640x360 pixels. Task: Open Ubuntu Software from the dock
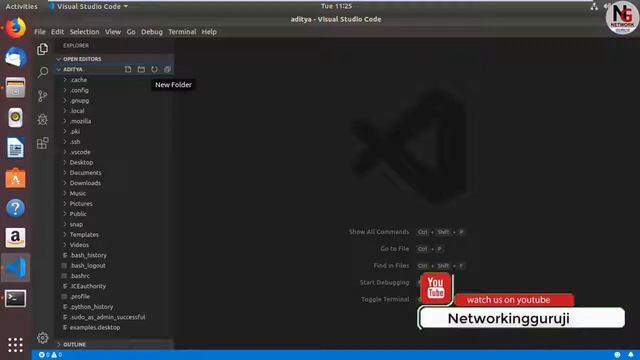point(16,178)
